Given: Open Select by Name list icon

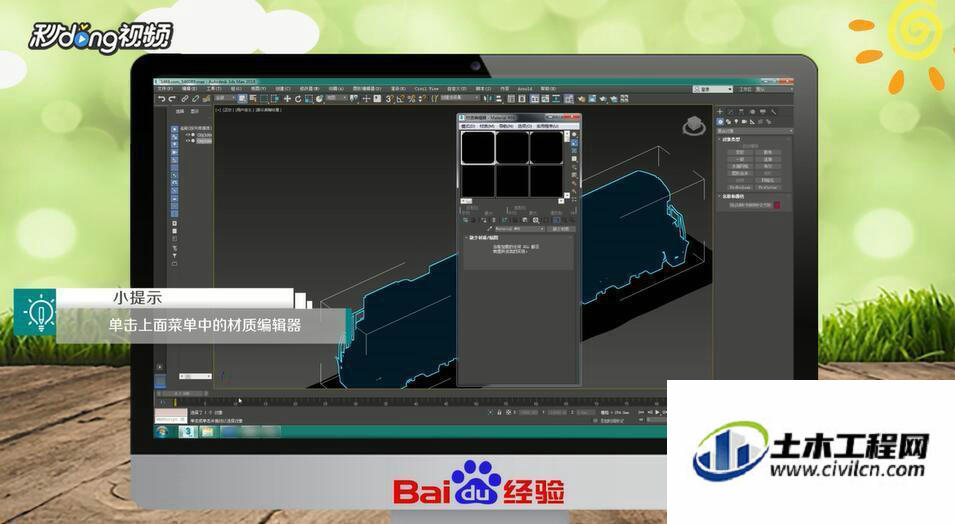Looking at the screenshot, I should 253,99.
